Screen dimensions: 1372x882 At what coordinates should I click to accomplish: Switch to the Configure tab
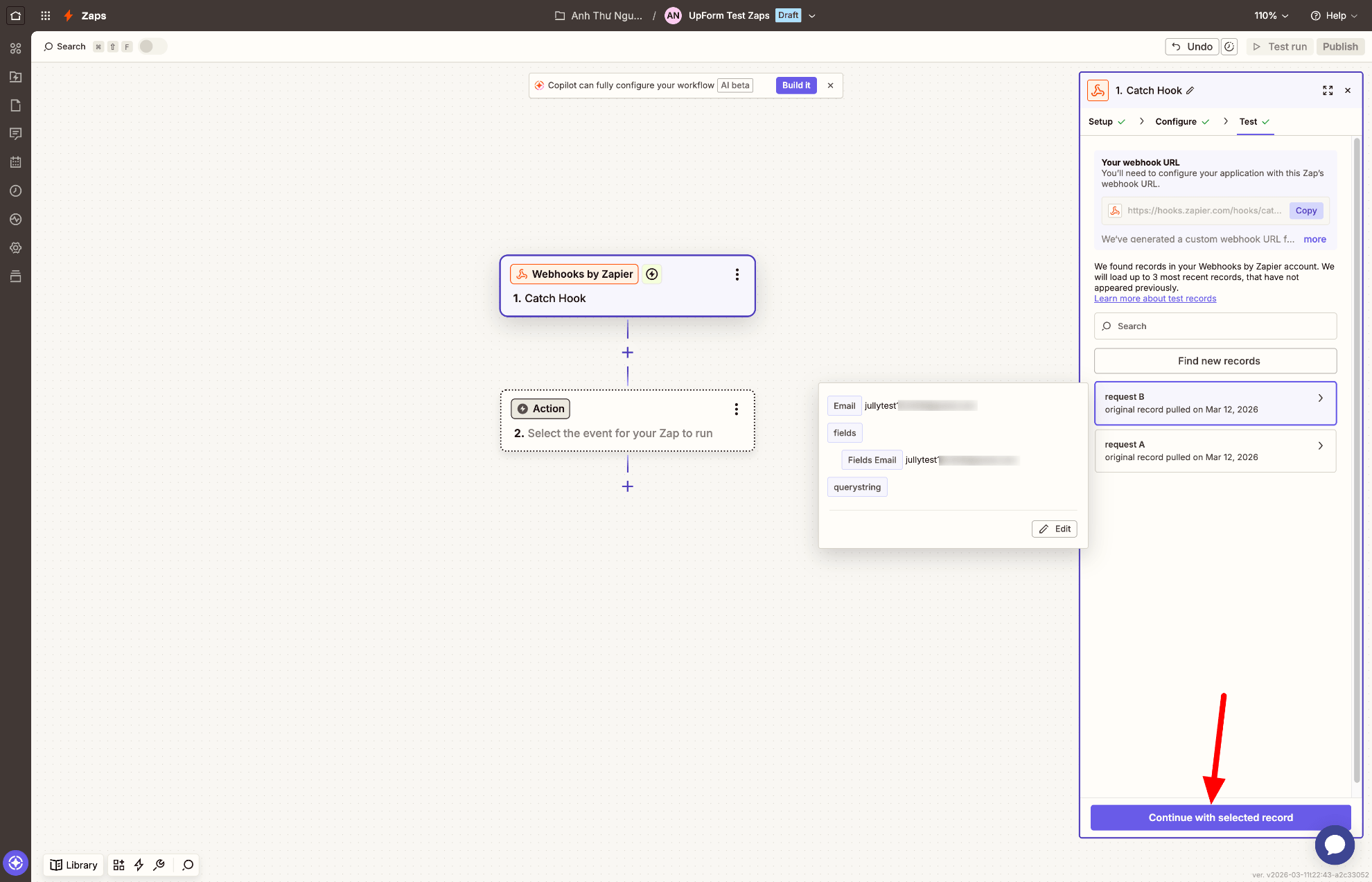pyautogui.click(x=1182, y=121)
